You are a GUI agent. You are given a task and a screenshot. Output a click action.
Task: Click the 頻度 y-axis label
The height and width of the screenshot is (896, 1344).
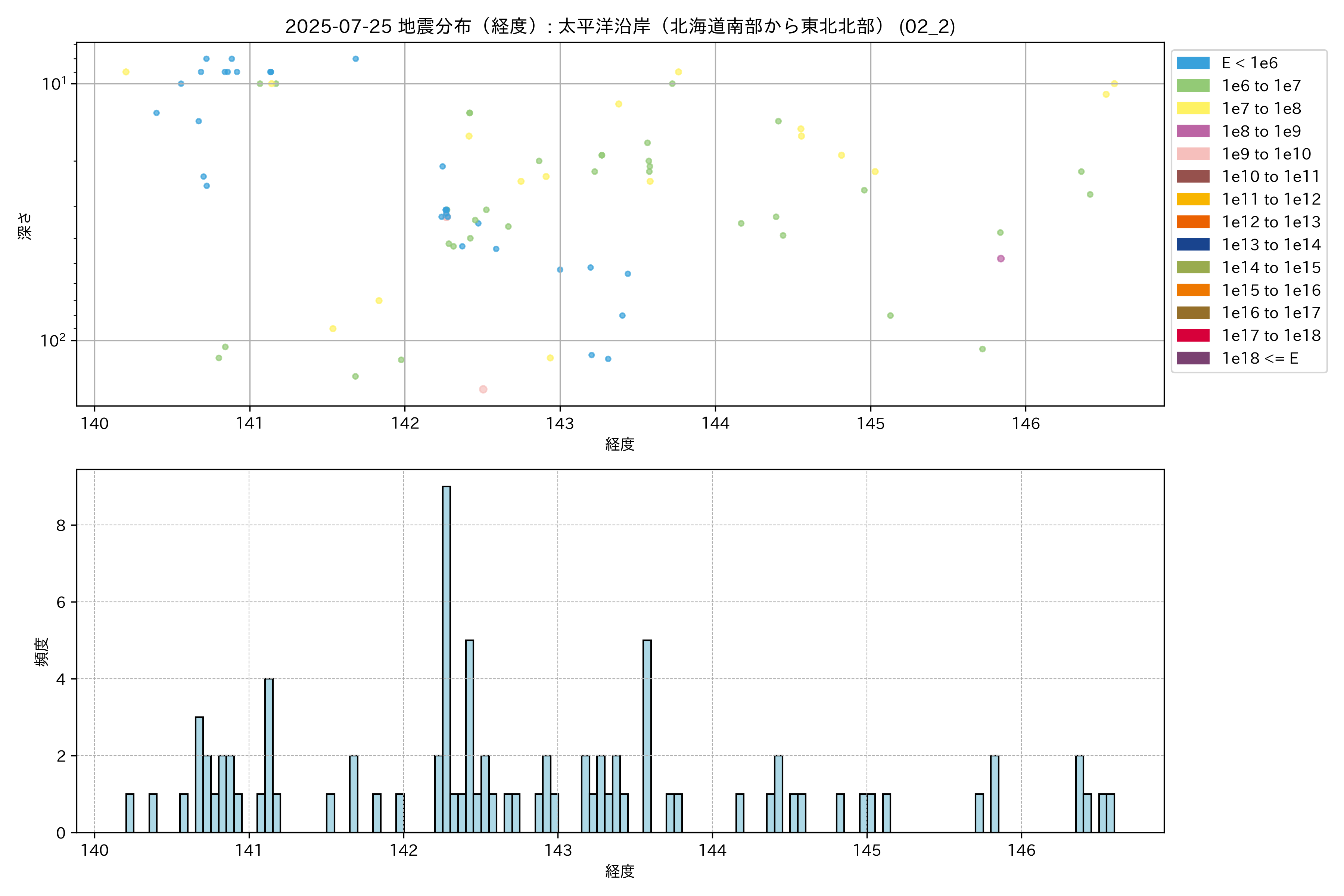42,652
